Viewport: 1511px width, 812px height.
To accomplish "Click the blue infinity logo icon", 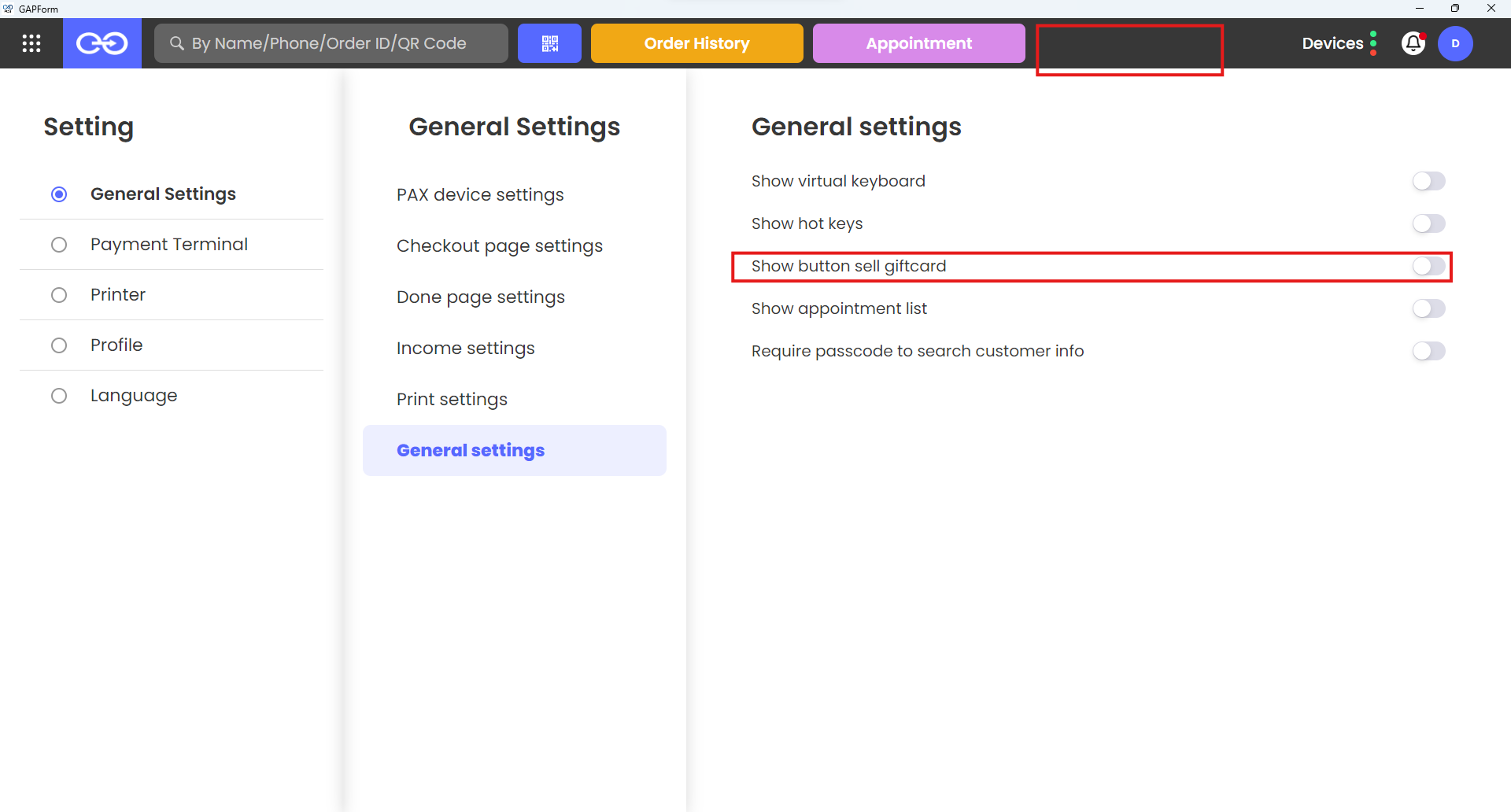I will [x=102, y=43].
